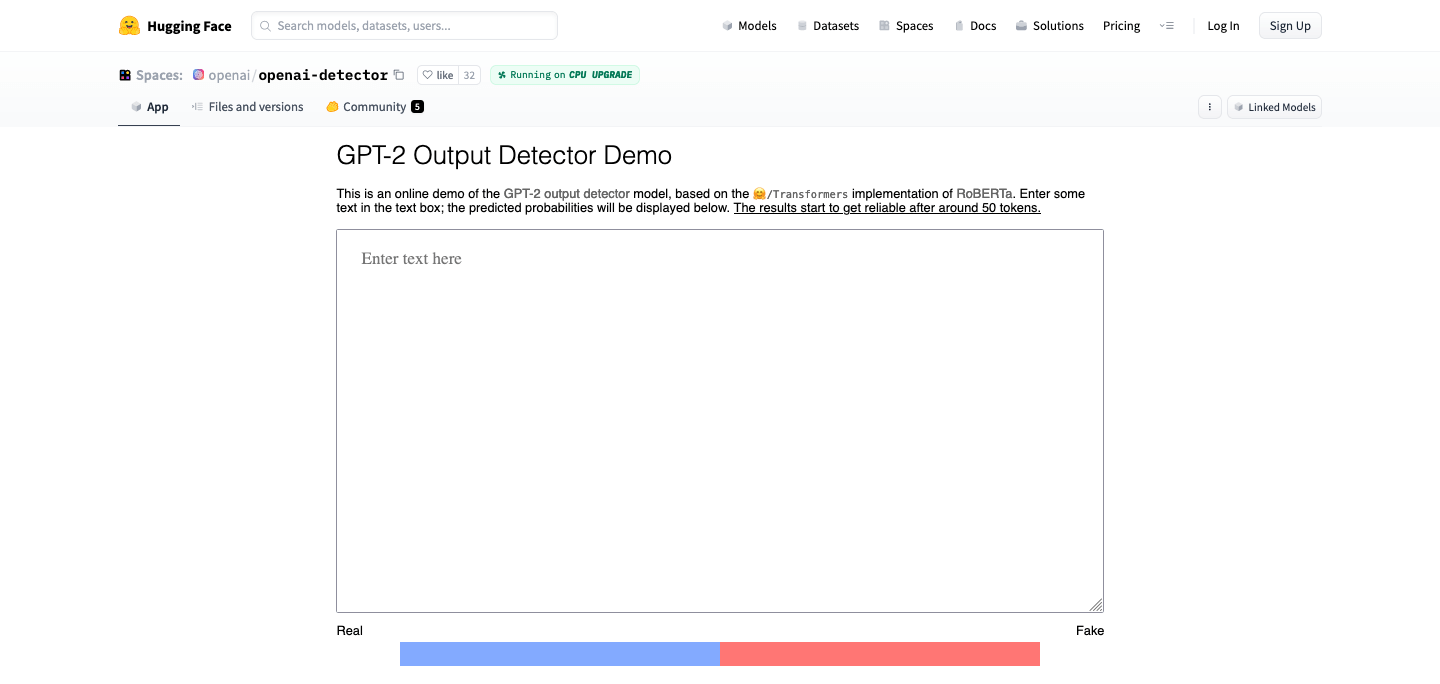Open the openai organization link

(230, 75)
